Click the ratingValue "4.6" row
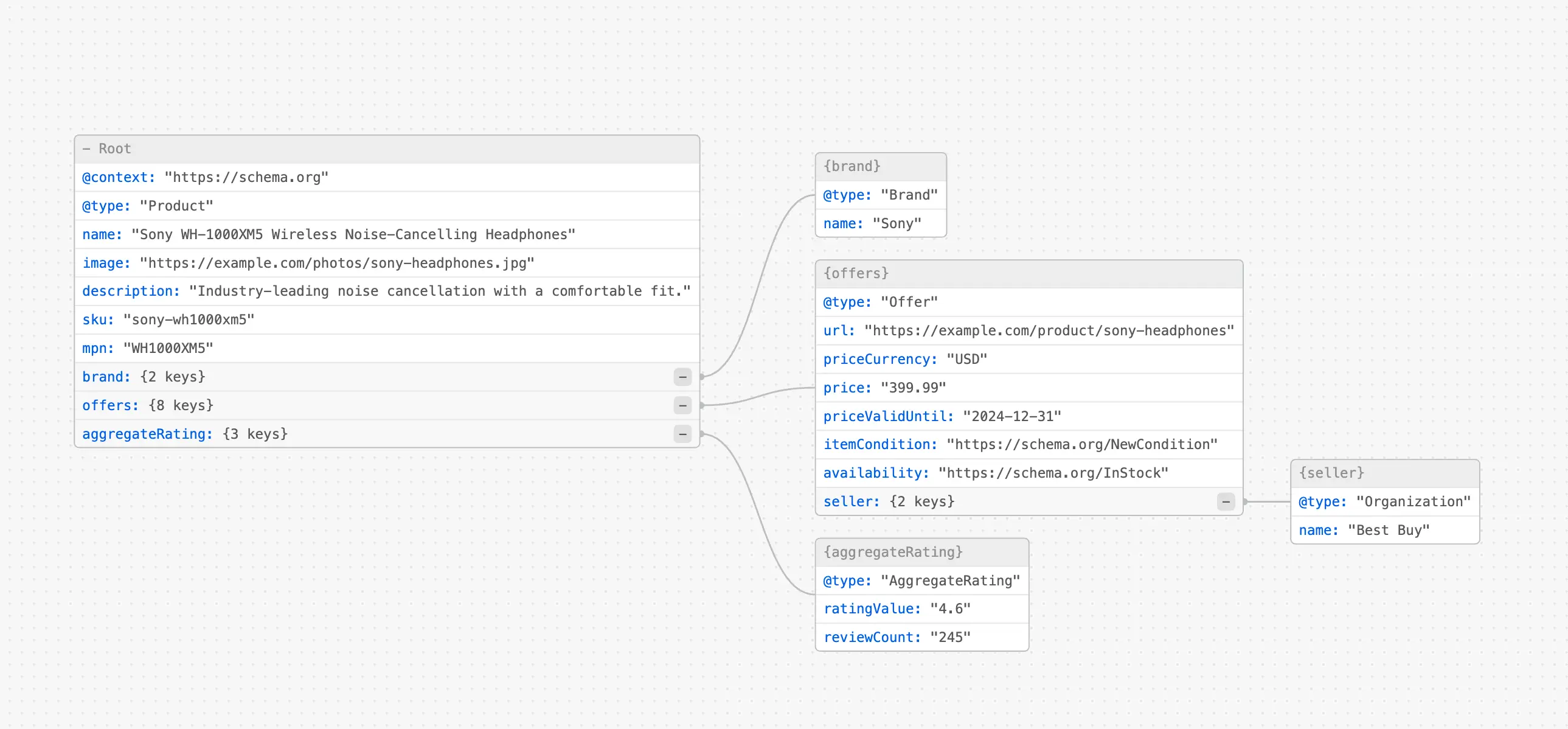Image resolution: width=1568 pixels, height=729 pixels. [x=921, y=609]
